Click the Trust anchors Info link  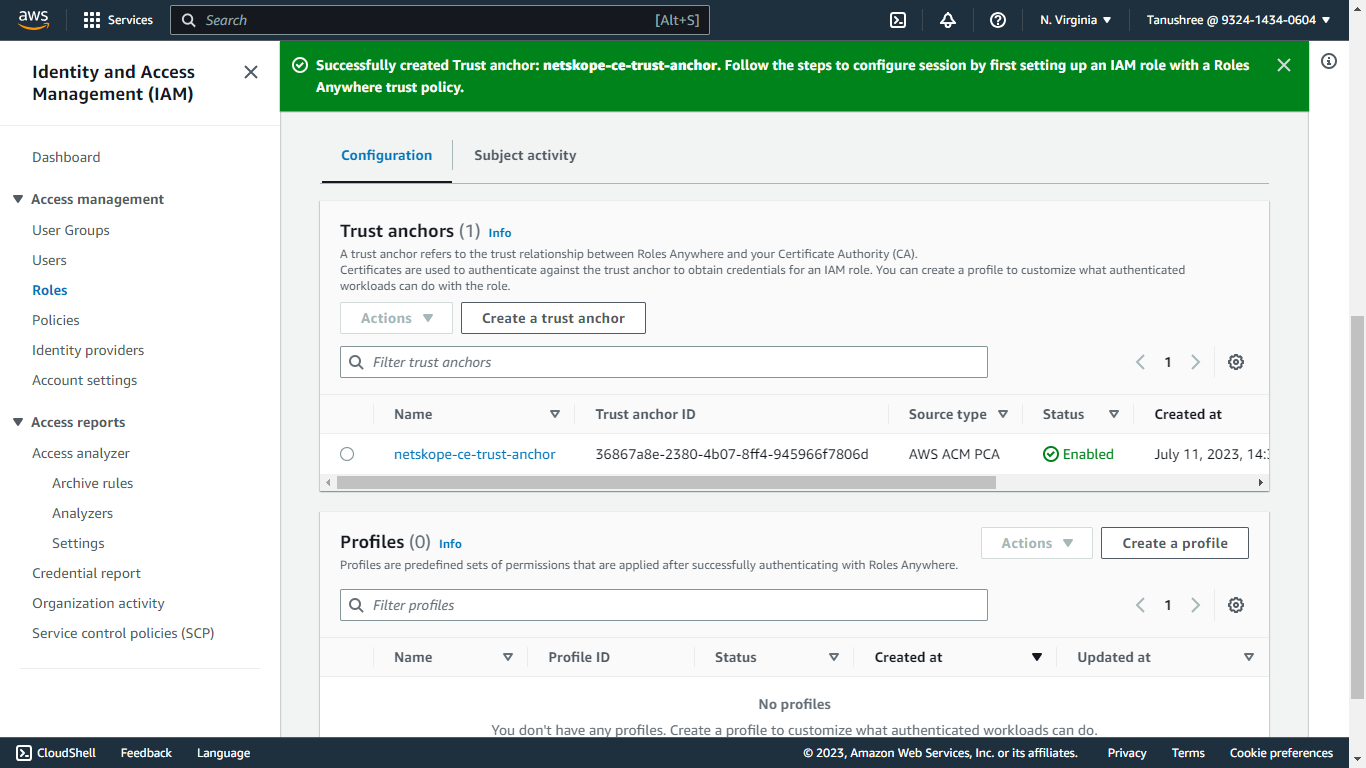(x=500, y=233)
